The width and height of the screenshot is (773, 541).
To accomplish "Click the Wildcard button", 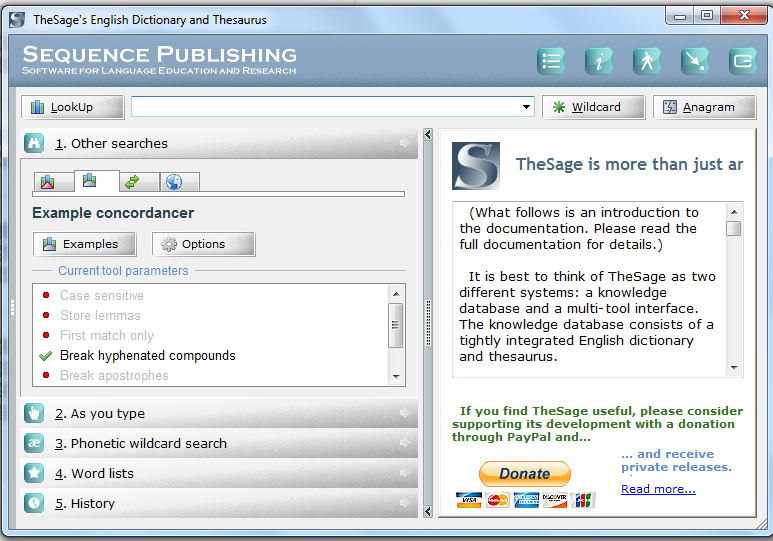I will tap(593, 107).
